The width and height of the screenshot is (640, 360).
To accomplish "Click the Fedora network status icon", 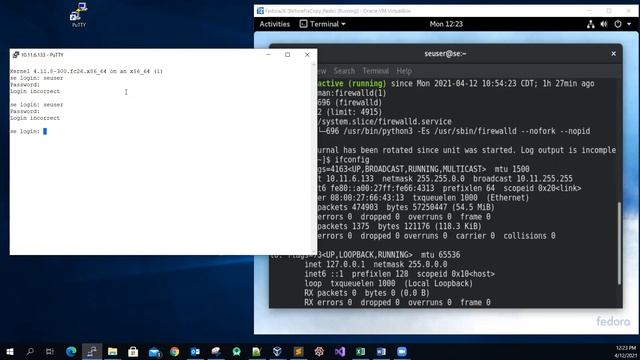I will click(x=591, y=24).
